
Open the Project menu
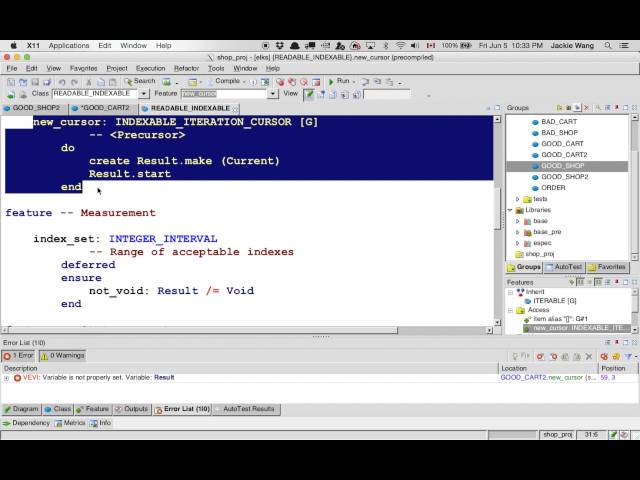tap(117, 68)
